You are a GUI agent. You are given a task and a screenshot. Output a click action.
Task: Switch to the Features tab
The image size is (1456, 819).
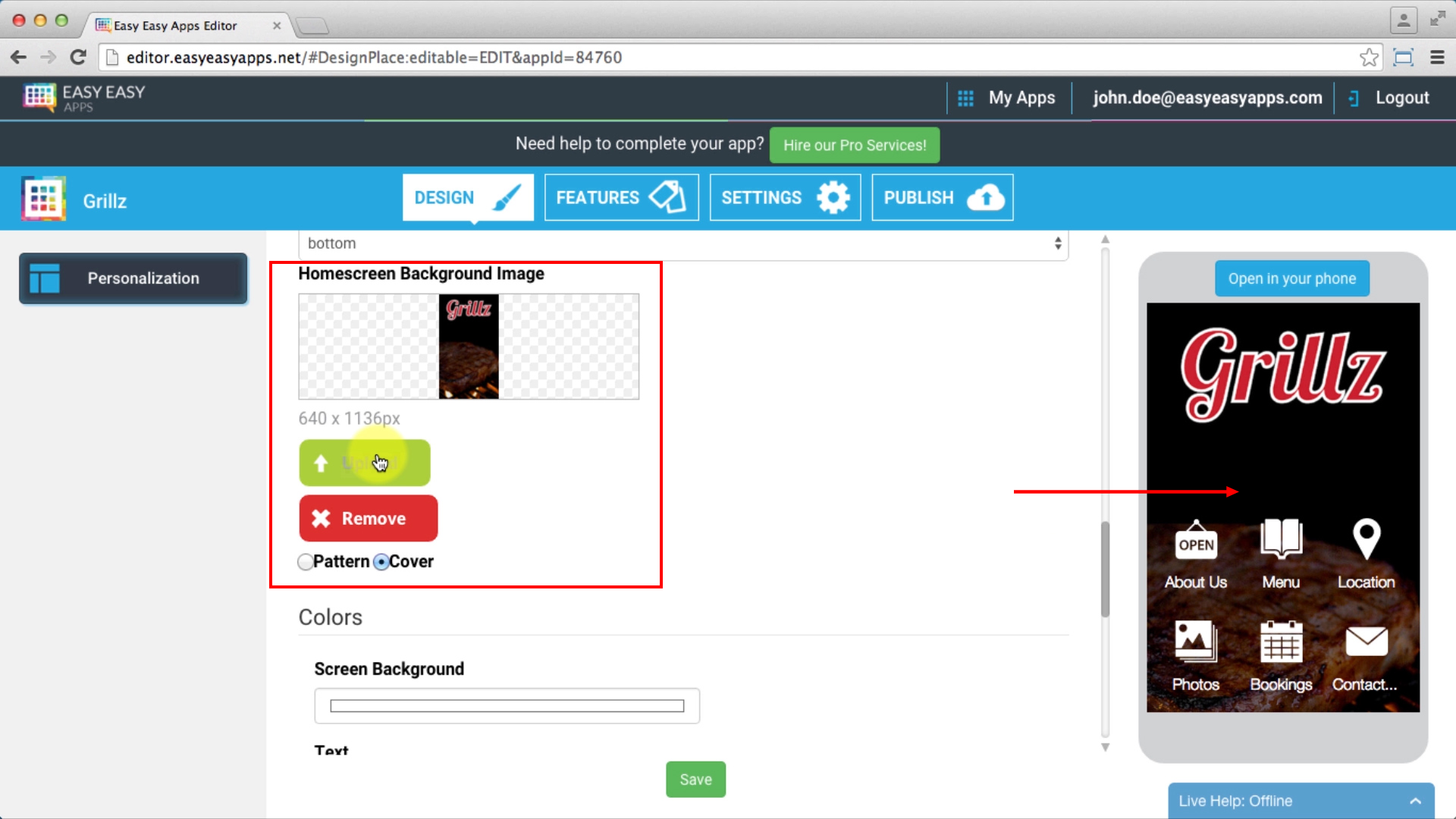click(x=621, y=198)
